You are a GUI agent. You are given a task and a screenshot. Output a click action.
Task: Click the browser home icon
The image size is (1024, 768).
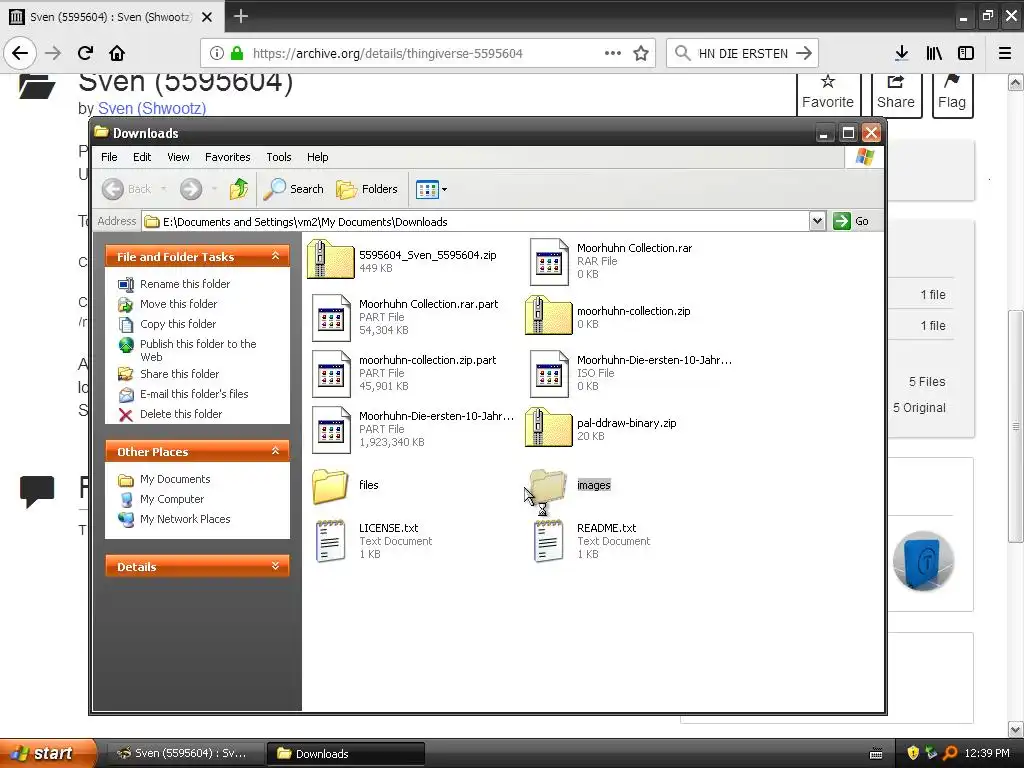click(x=117, y=53)
